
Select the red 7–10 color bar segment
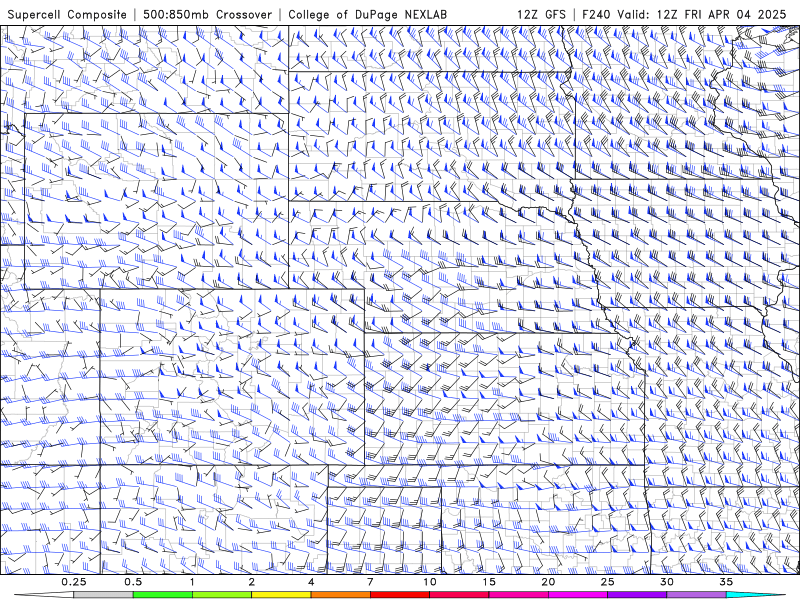point(400,595)
